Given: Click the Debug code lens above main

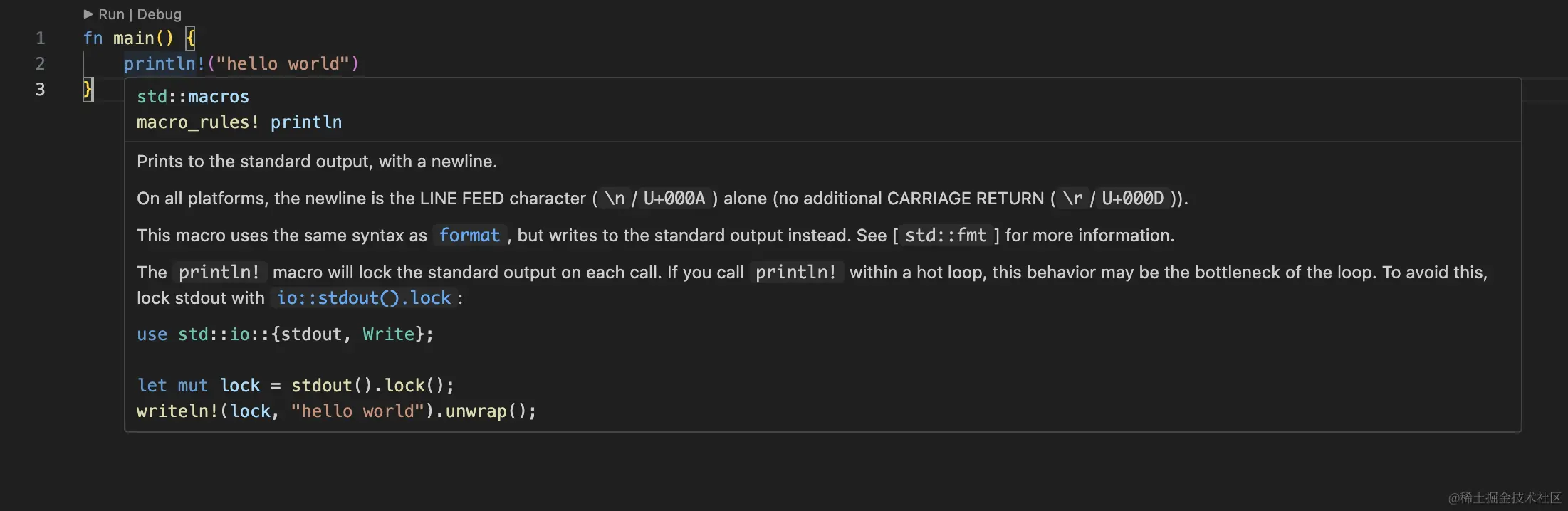Looking at the screenshot, I should (x=159, y=14).
